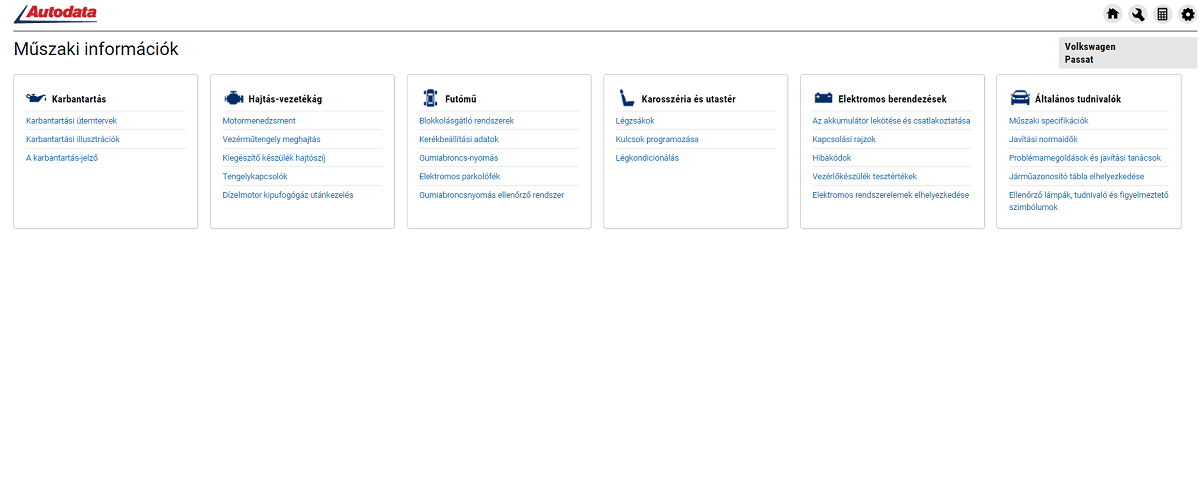
Task: Click the home icon in top bar
Action: [x=1112, y=14]
